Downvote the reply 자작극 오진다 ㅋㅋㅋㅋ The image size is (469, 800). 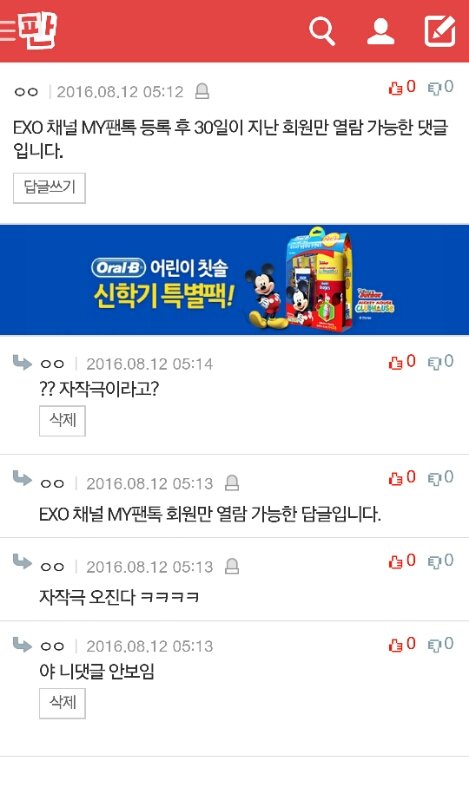(441, 561)
